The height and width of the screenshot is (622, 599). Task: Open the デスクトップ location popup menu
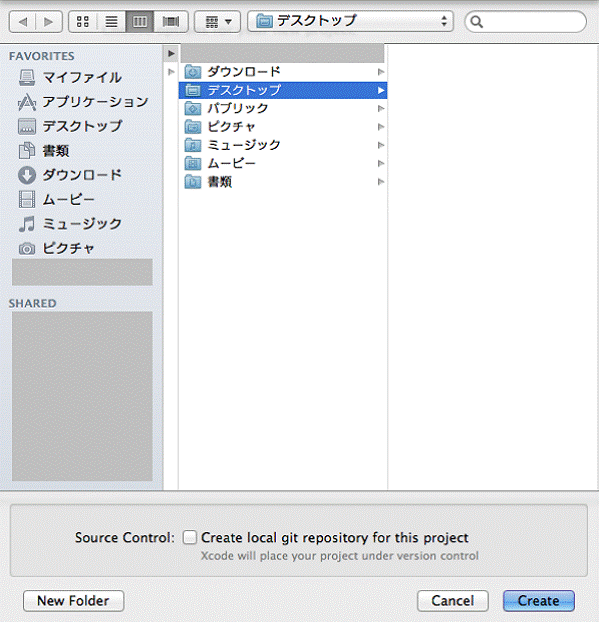click(x=350, y=21)
